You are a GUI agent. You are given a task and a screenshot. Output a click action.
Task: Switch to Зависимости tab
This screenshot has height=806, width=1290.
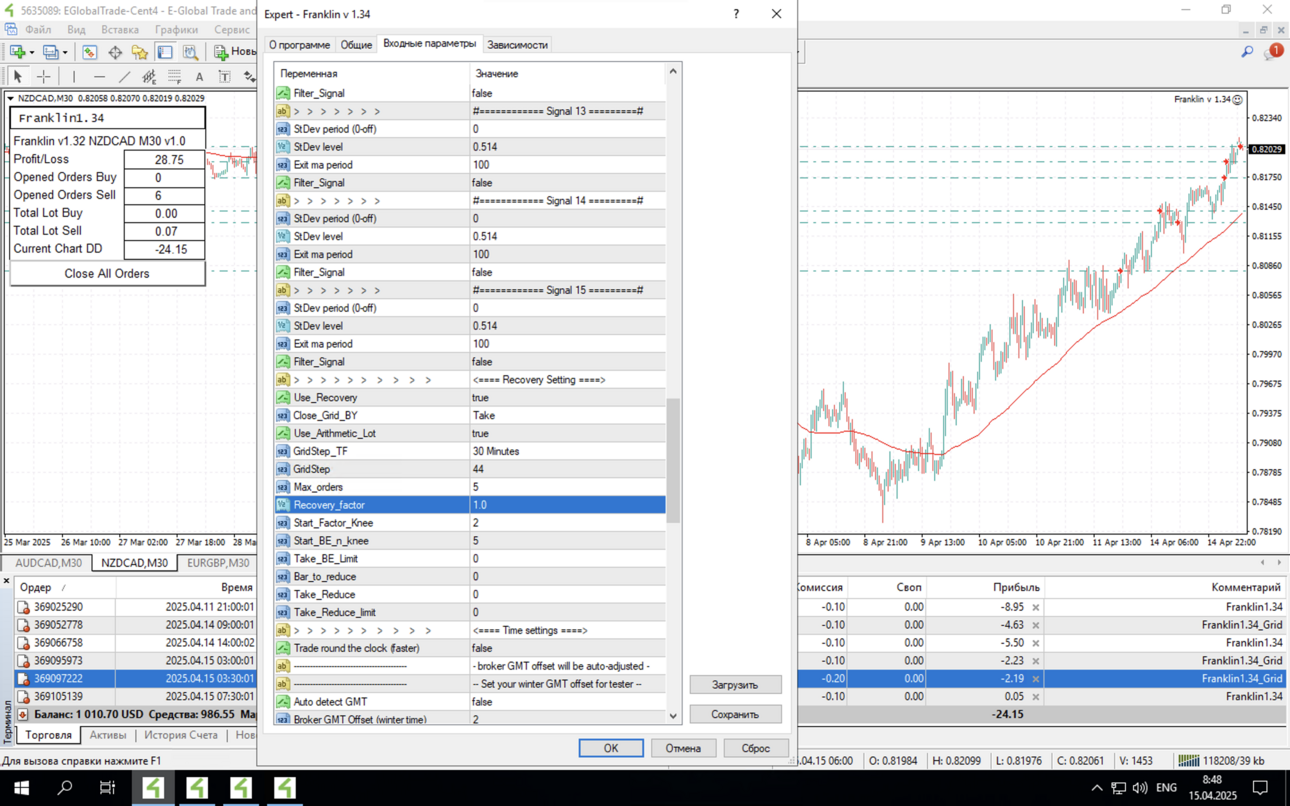517,45
